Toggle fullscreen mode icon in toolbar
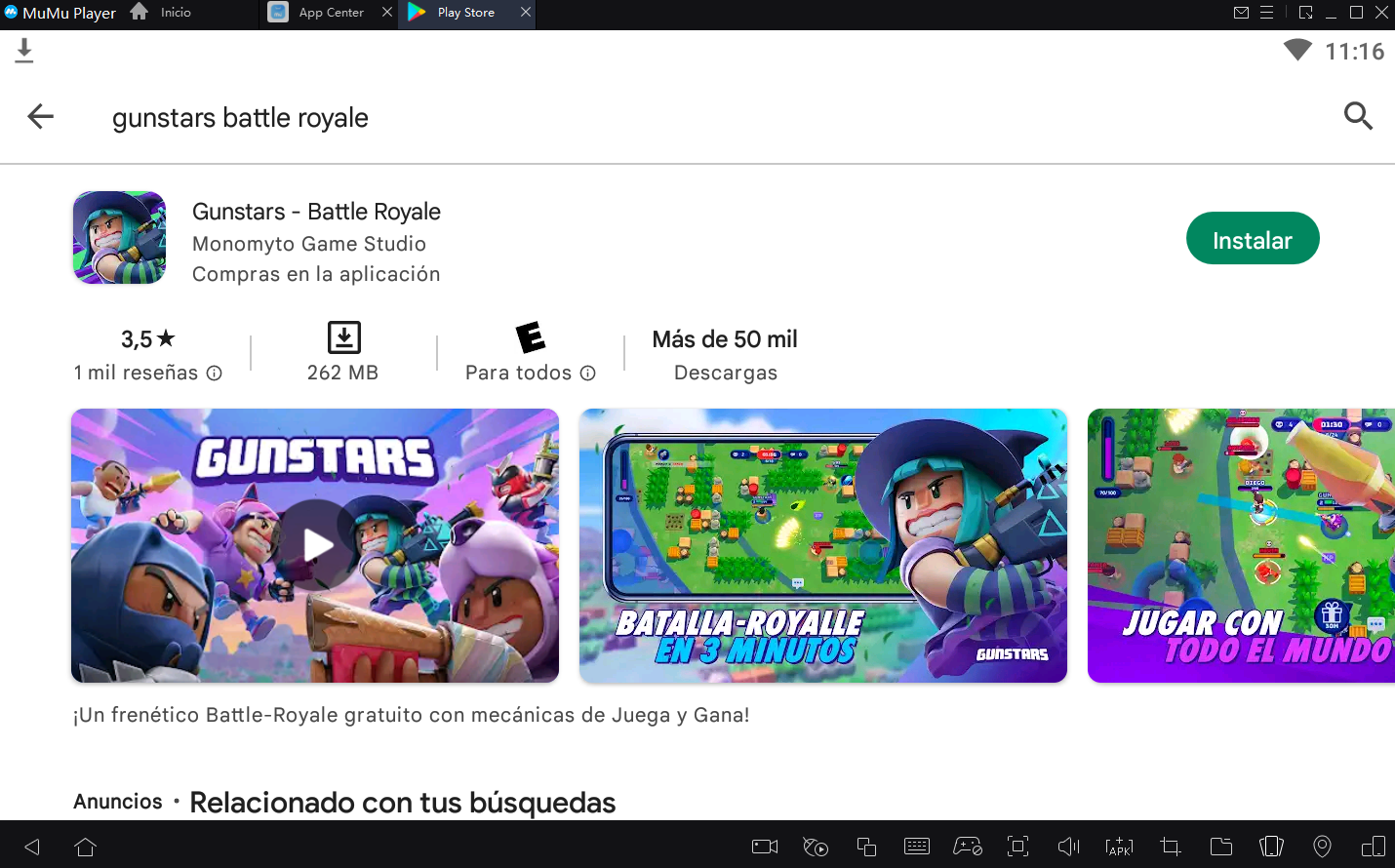 pyautogui.click(x=1017, y=847)
